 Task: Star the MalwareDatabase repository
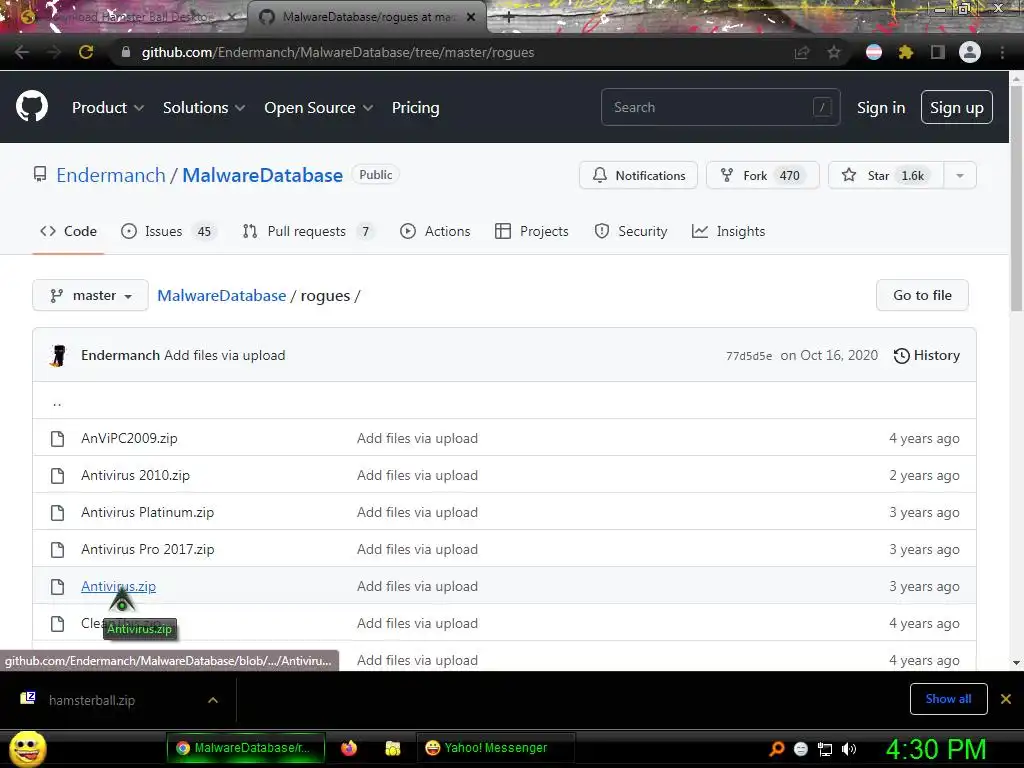tap(886, 175)
